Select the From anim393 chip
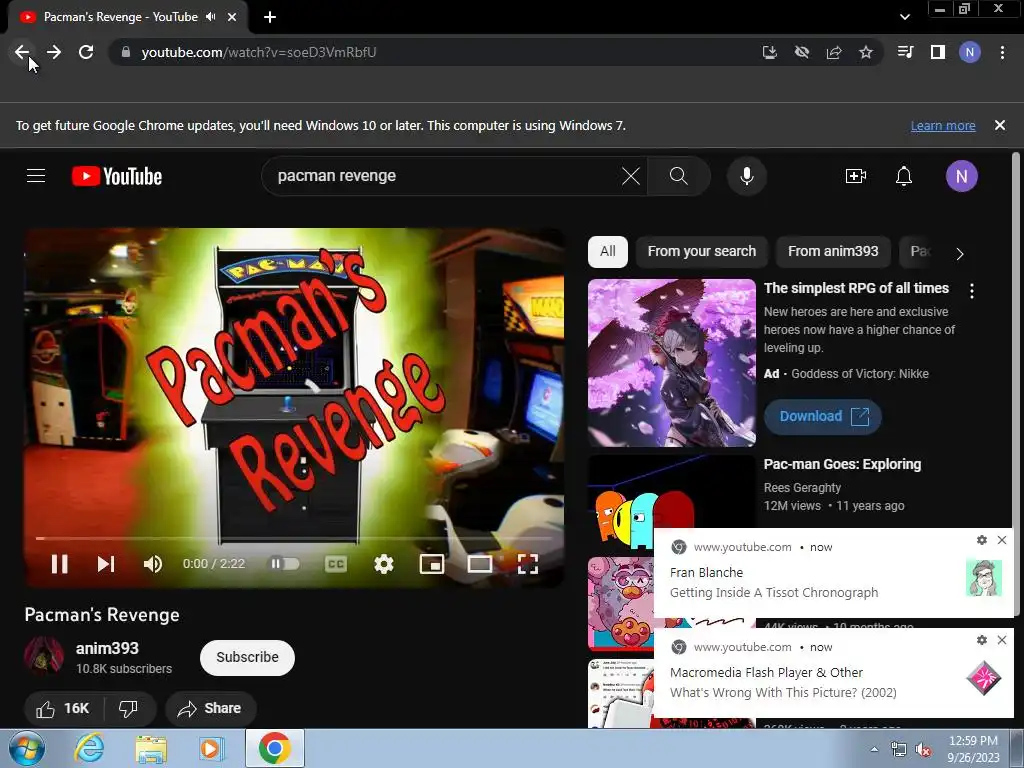 click(833, 251)
